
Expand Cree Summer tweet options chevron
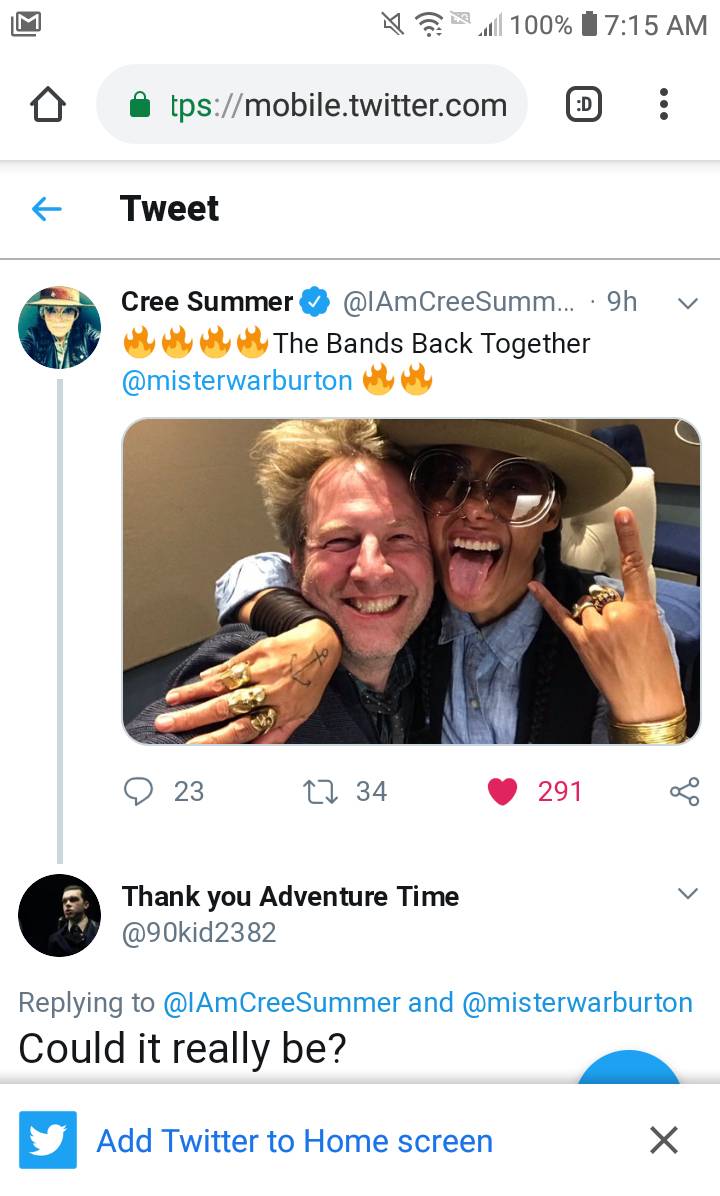(x=687, y=303)
